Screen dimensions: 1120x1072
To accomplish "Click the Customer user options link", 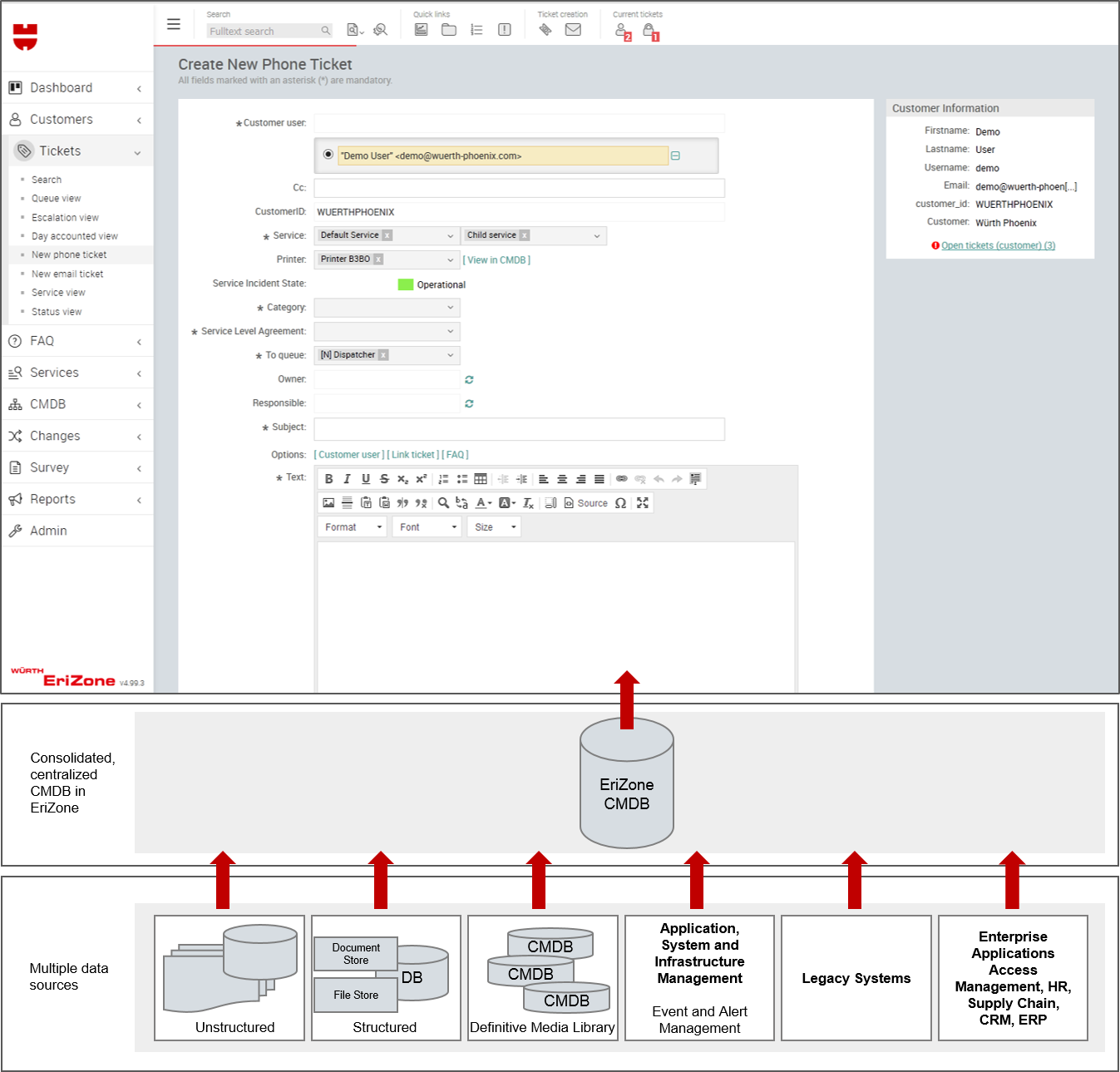I will pos(349,455).
